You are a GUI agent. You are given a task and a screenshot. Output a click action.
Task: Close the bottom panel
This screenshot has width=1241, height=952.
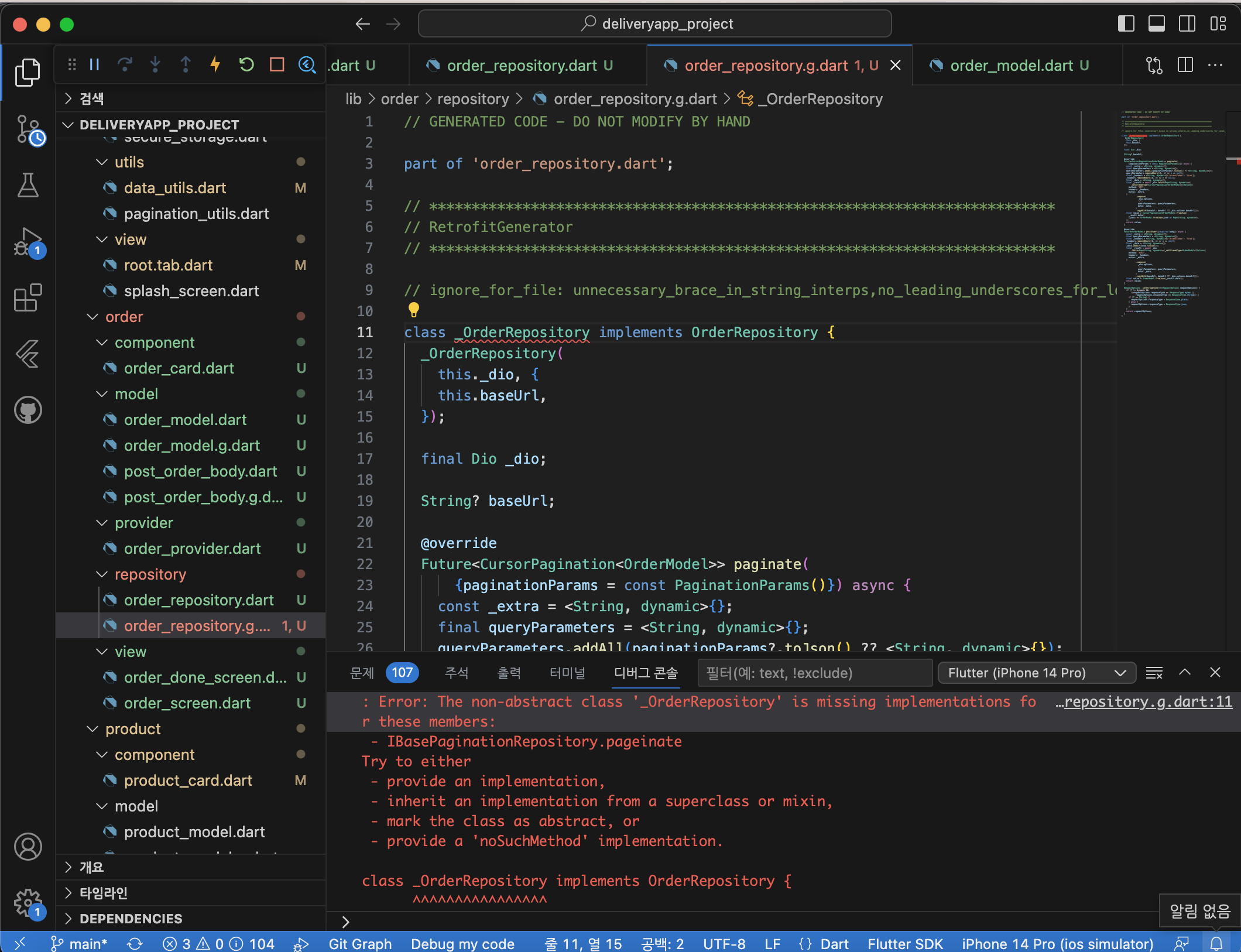[1215, 672]
